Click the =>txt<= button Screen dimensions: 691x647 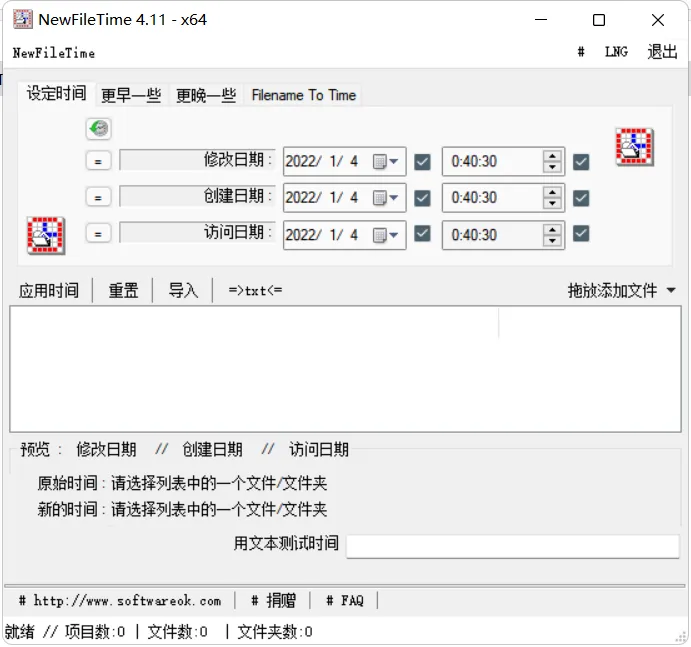(255, 290)
